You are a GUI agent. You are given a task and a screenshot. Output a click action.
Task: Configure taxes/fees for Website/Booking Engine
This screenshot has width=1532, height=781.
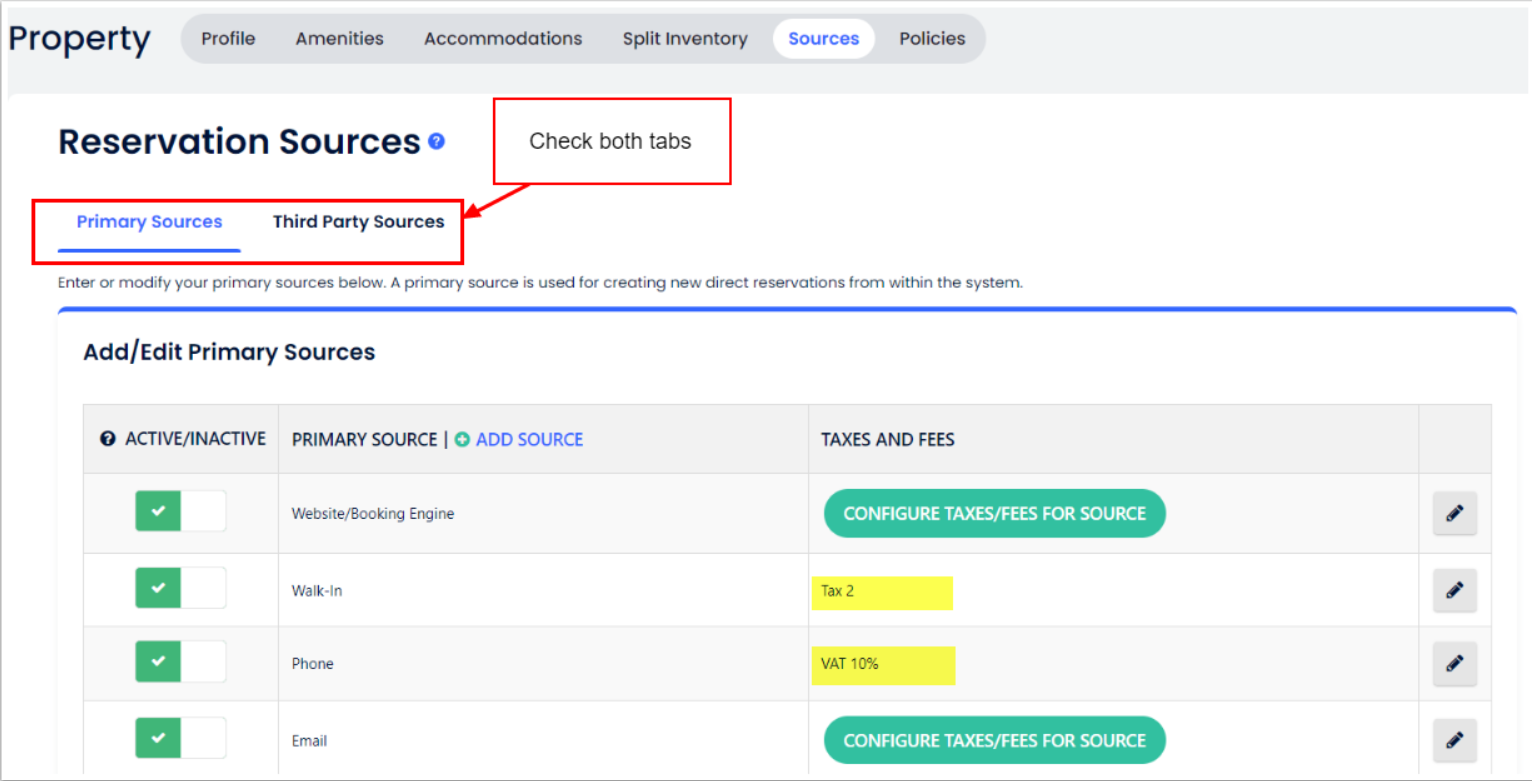tap(994, 513)
